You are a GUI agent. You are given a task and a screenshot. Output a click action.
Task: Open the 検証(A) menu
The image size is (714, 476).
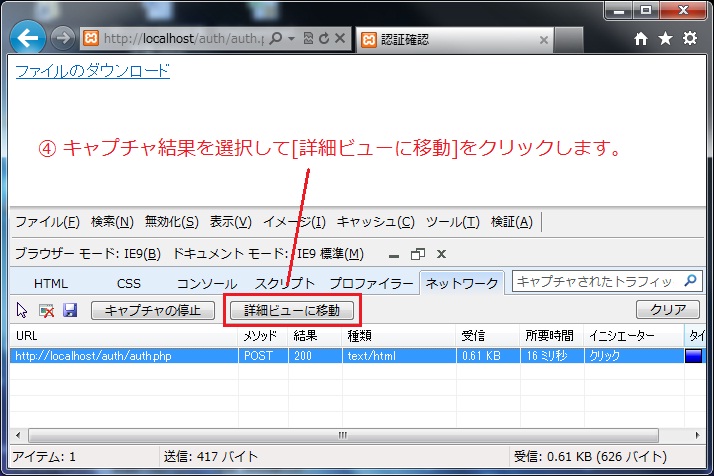coord(512,222)
